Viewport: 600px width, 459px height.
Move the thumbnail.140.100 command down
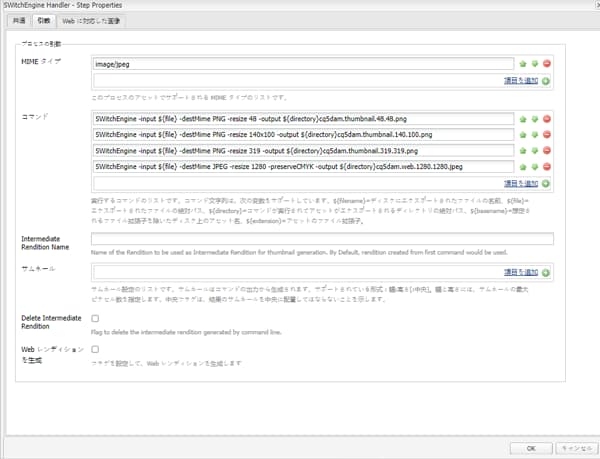tap(535, 135)
